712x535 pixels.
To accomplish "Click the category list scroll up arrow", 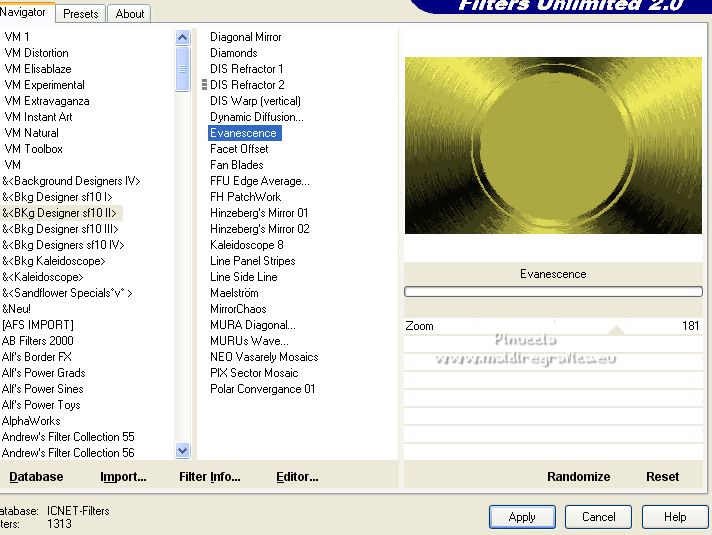I will tap(183, 37).
